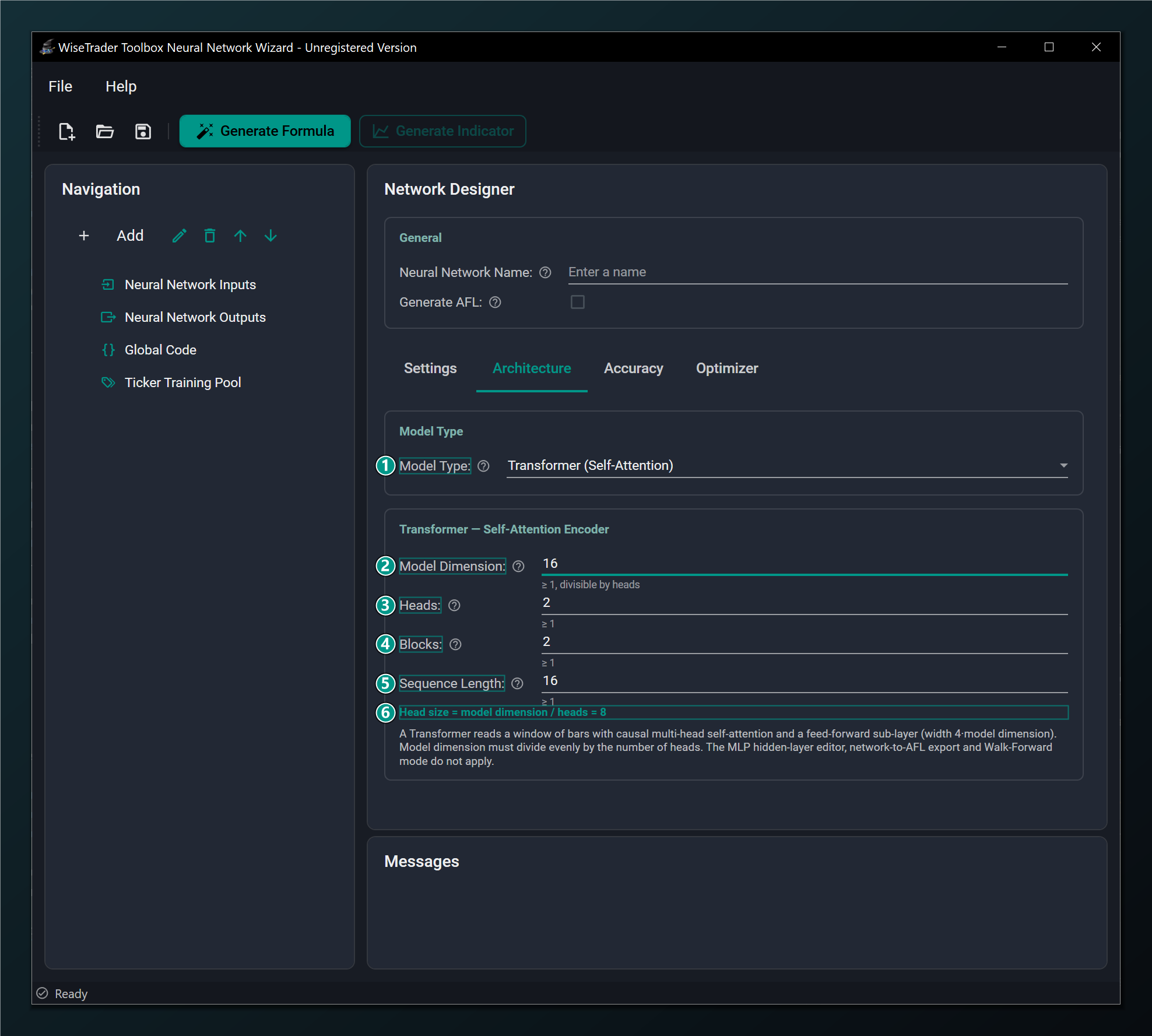1152x1036 pixels.
Task: Select Neural Network Outputs in navigation
Action: [195, 317]
